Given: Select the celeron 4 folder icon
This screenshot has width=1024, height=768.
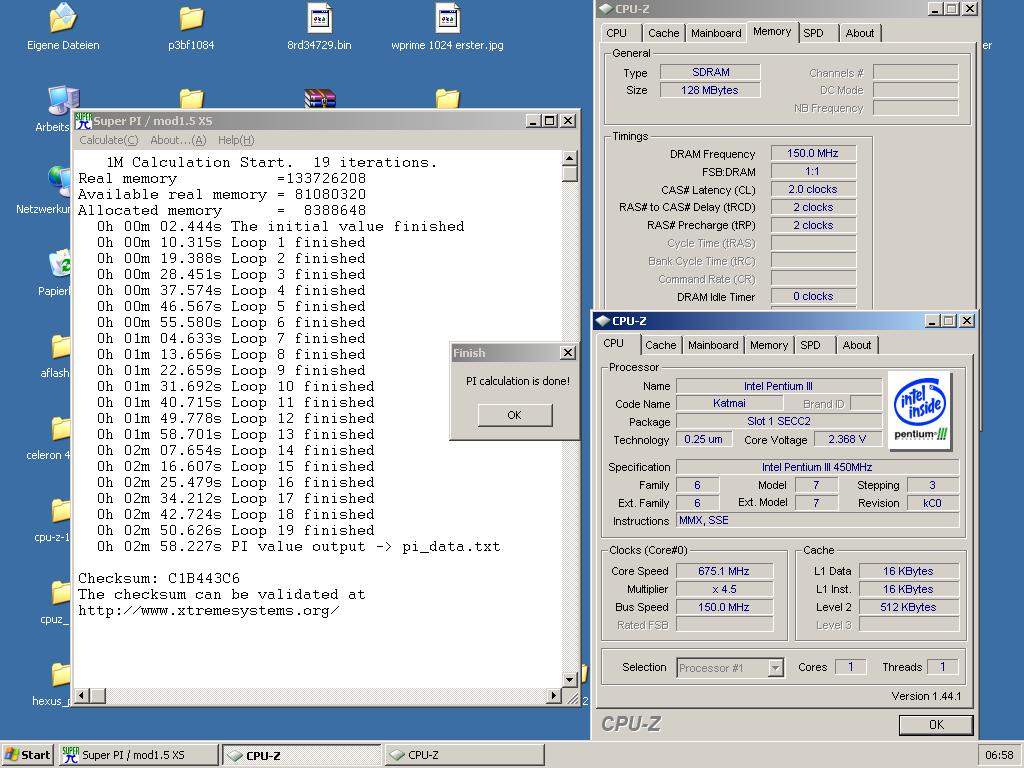Looking at the screenshot, I should pos(61,428).
